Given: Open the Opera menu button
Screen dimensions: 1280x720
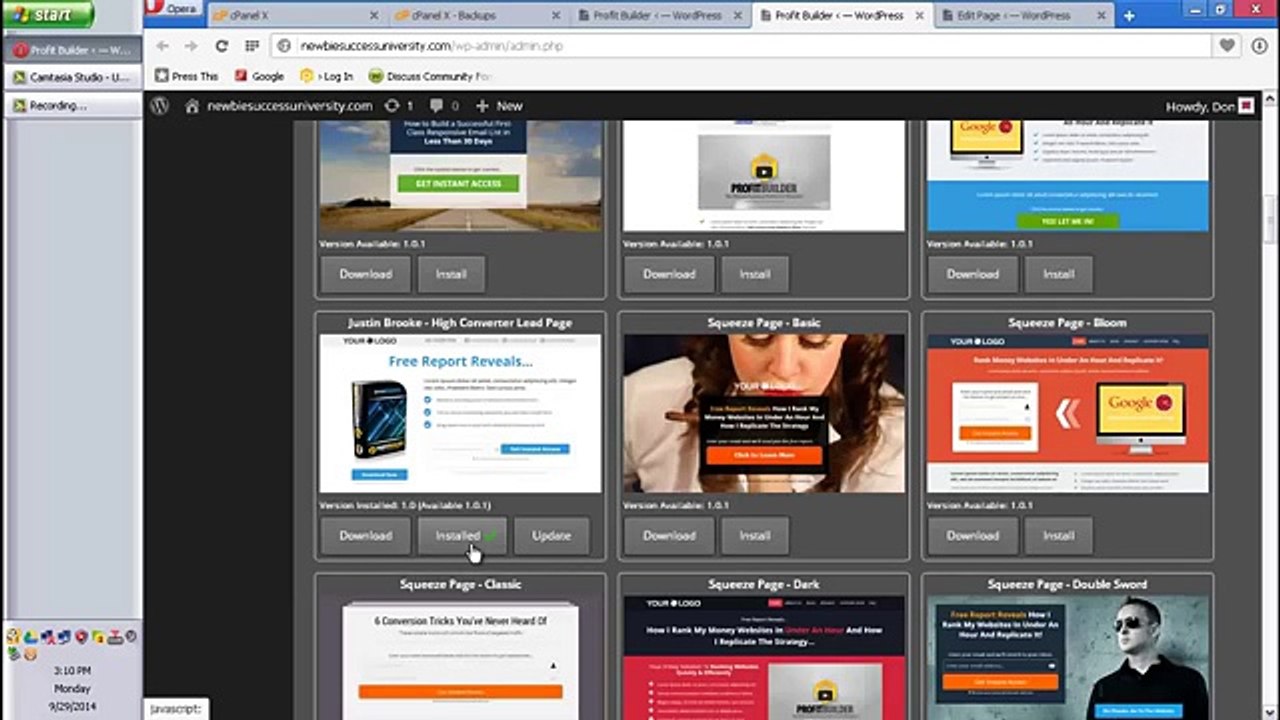Looking at the screenshot, I should (x=174, y=9).
